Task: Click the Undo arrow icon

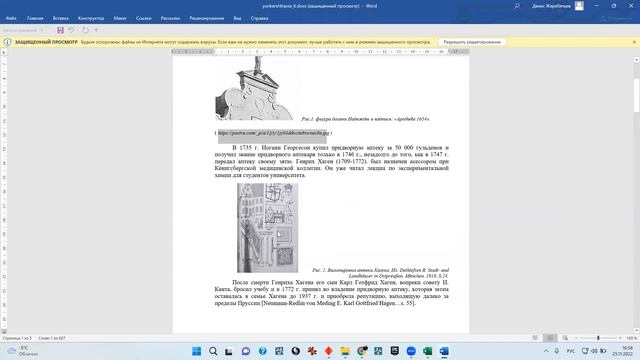Action: [71, 30]
